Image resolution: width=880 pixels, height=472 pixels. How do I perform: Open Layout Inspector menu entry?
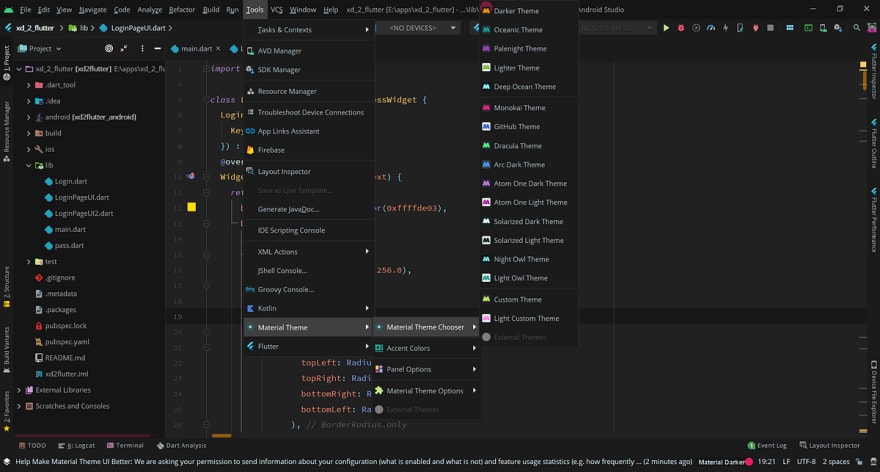309,172
